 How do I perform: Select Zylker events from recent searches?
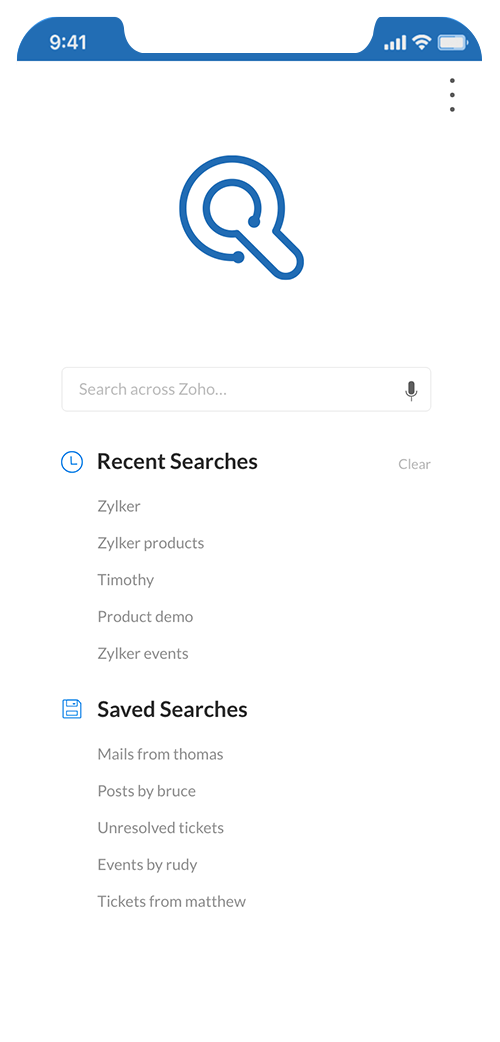pyautogui.click(x=143, y=654)
